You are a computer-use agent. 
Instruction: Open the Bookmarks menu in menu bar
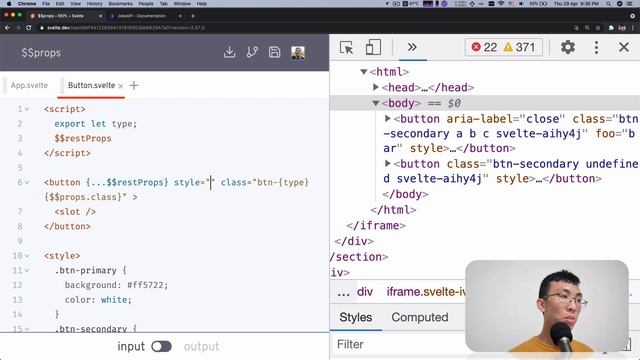tap(120, 4)
